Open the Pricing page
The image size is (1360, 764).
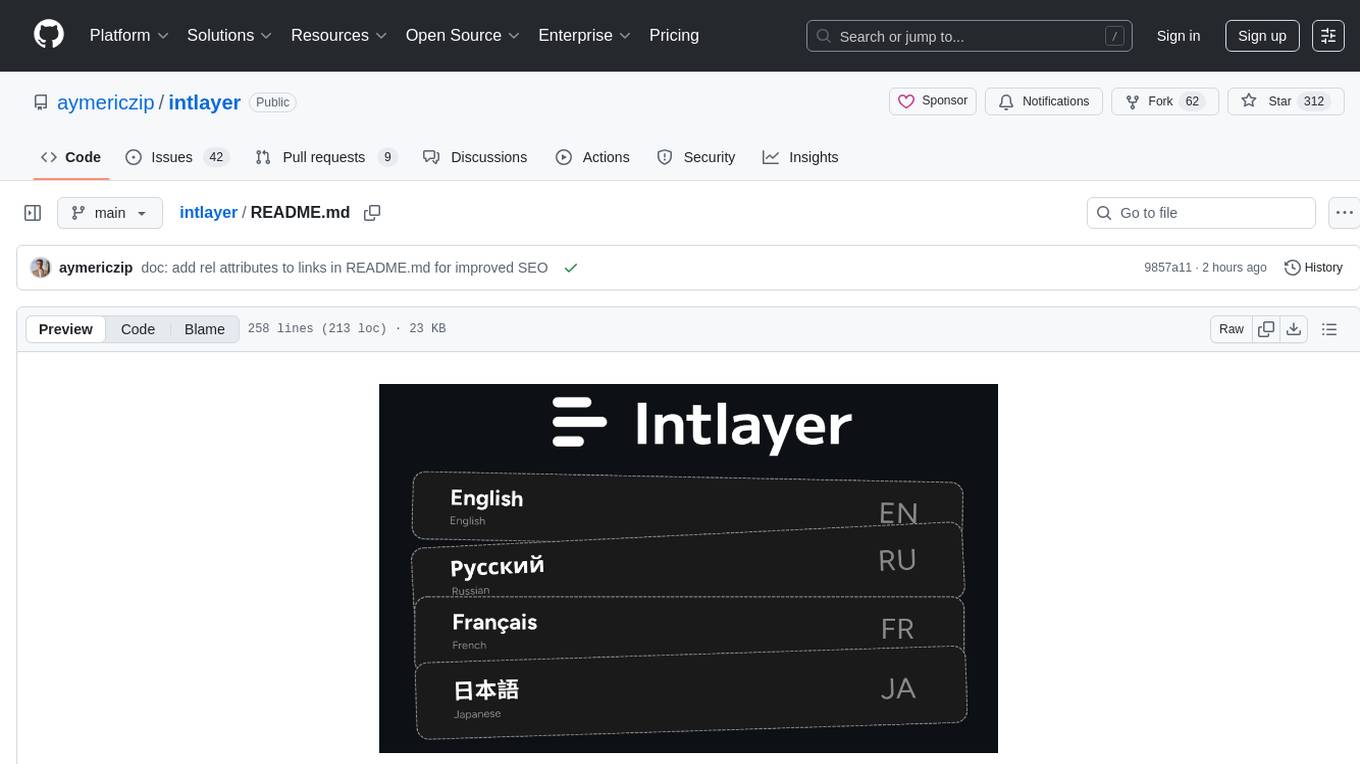(x=674, y=35)
